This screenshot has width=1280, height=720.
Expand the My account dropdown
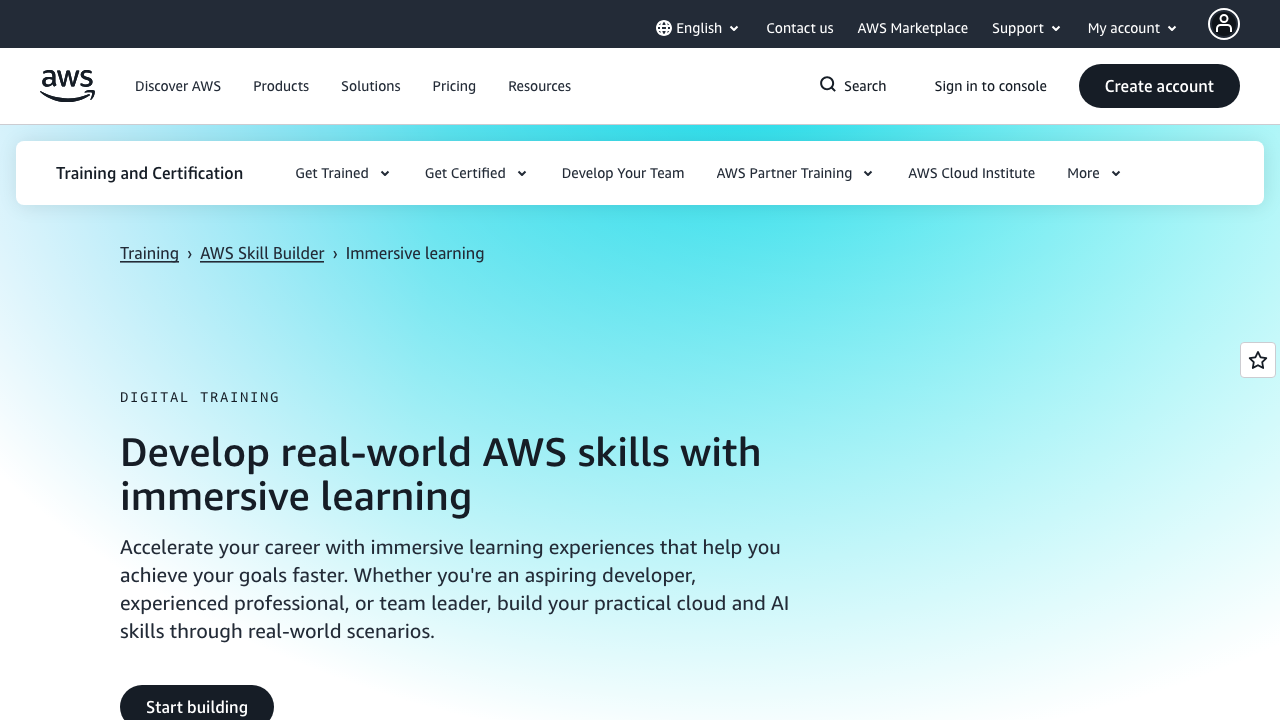pos(1133,28)
